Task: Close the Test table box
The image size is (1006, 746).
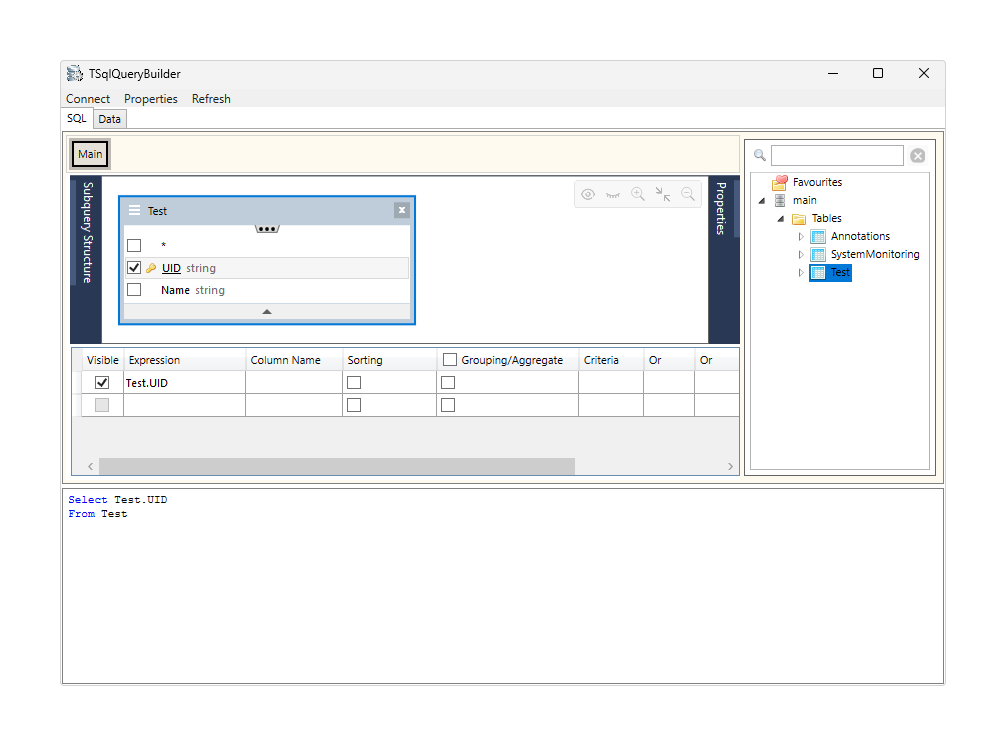Action: 401,210
